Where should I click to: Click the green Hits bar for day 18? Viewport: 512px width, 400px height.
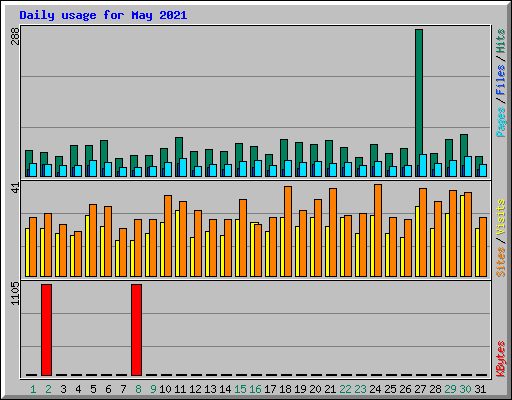tap(284, 150)
